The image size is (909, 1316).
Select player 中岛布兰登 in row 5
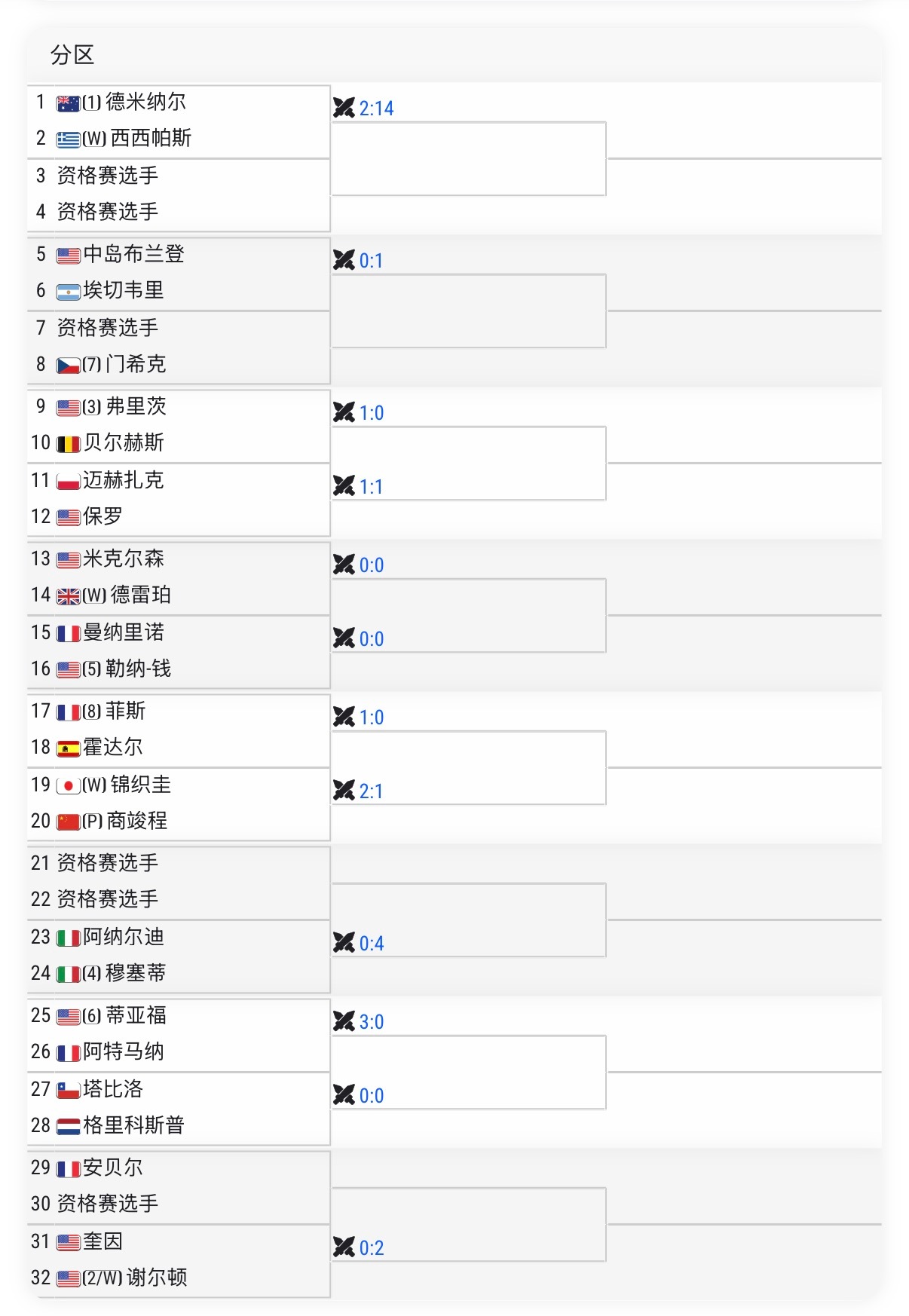coord(134,254)
